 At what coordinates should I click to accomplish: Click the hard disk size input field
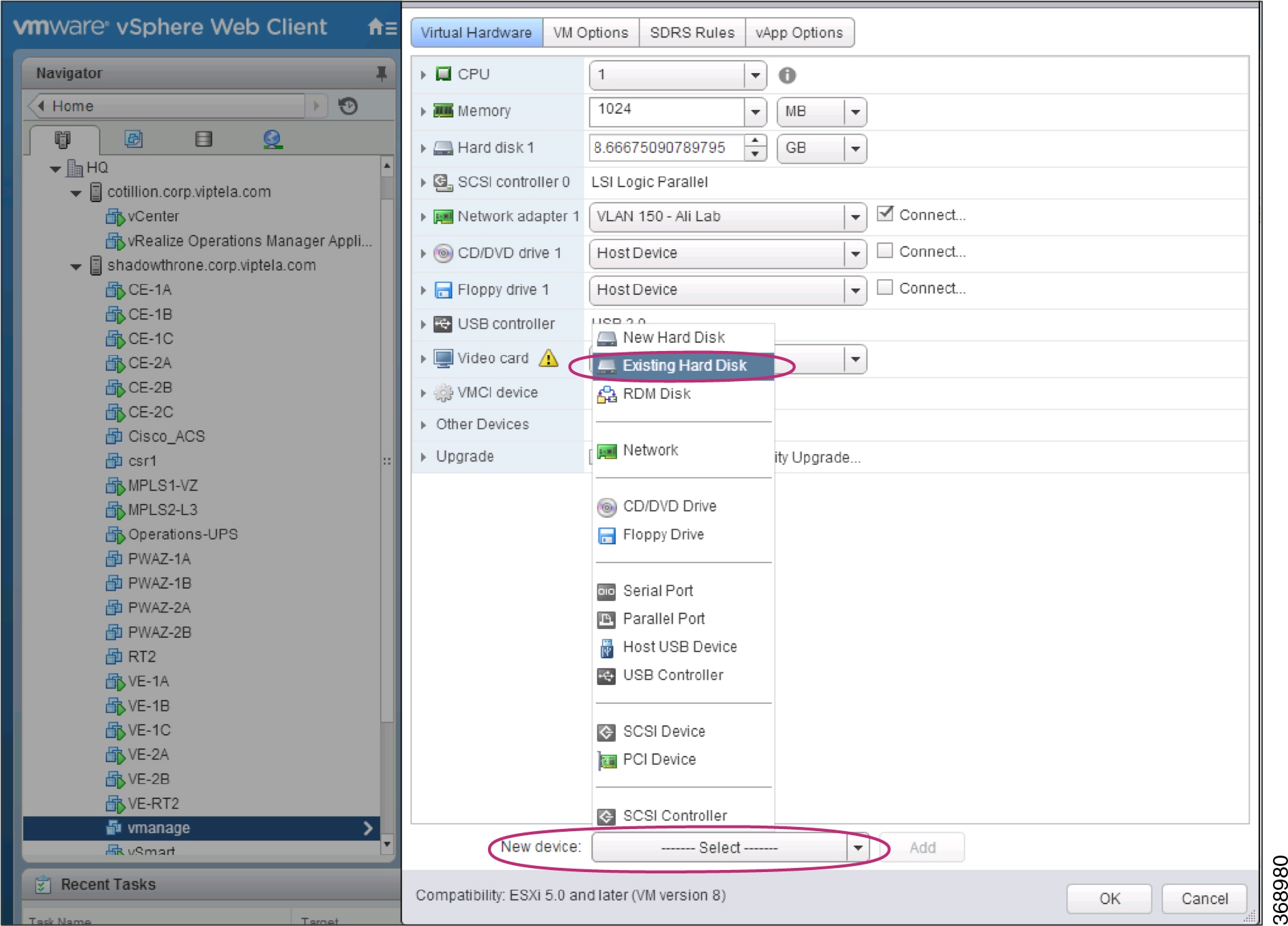667,148
